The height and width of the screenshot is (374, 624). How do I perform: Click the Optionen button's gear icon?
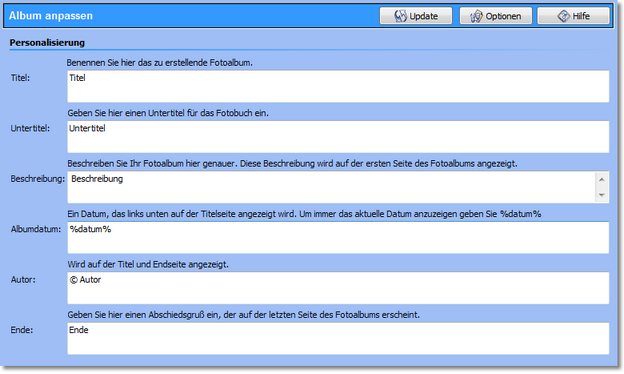(x=476, y=16)
